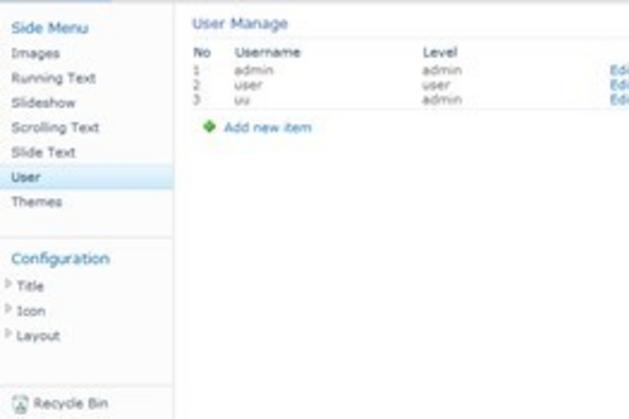Click the Configuration section heading

point(60,259)
